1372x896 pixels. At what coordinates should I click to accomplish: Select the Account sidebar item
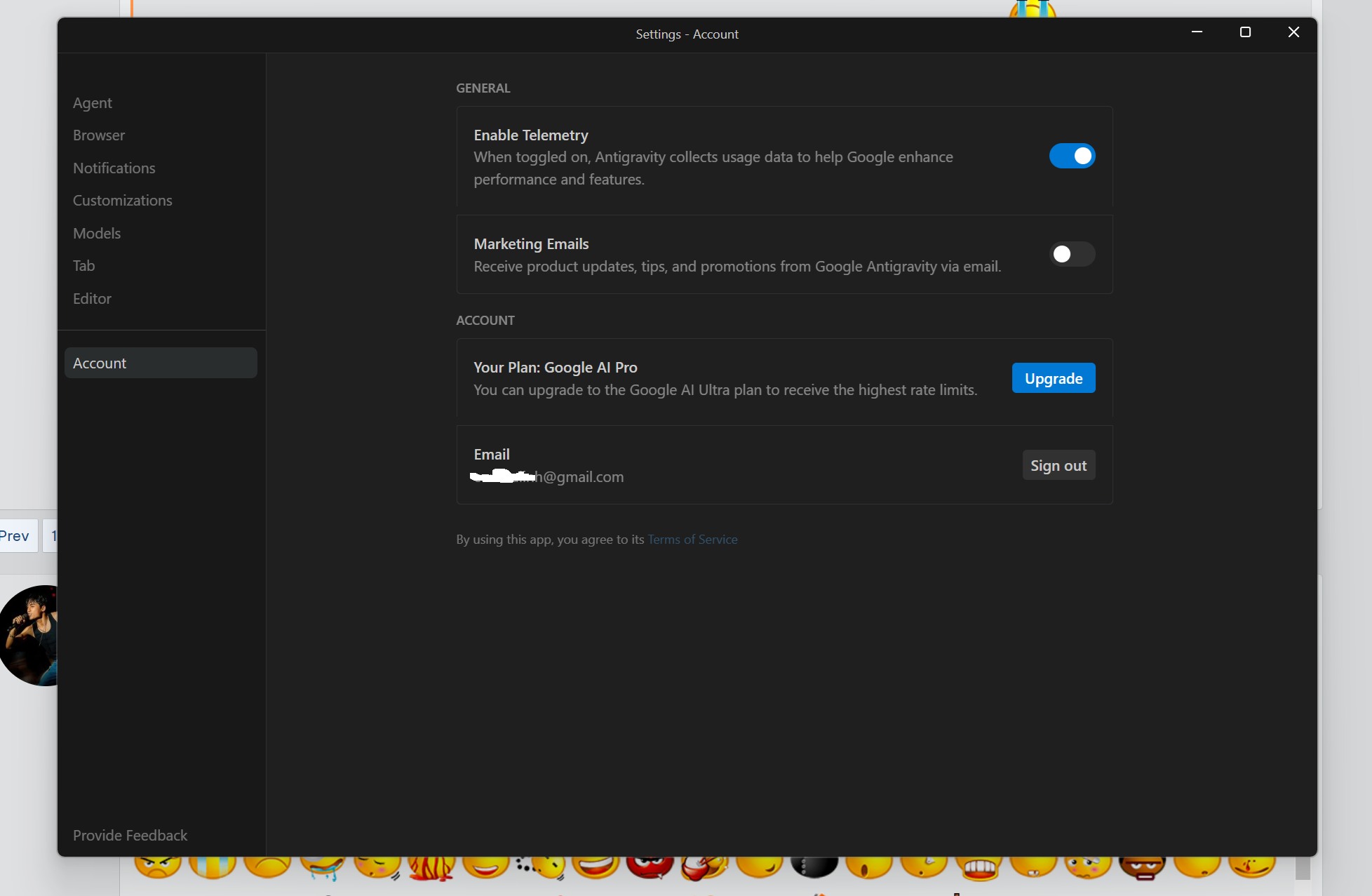[x=161, y=363]
